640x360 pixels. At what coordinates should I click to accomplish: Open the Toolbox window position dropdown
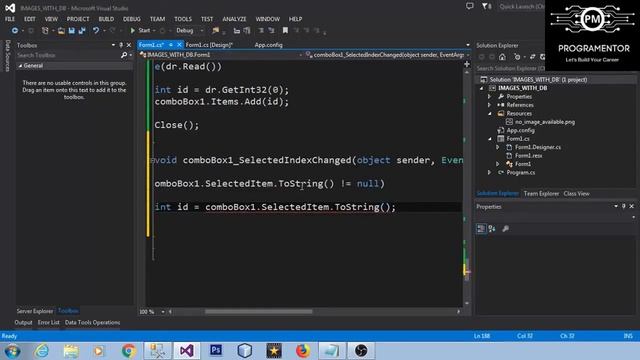pyautogui.click(x=113, y=45)
